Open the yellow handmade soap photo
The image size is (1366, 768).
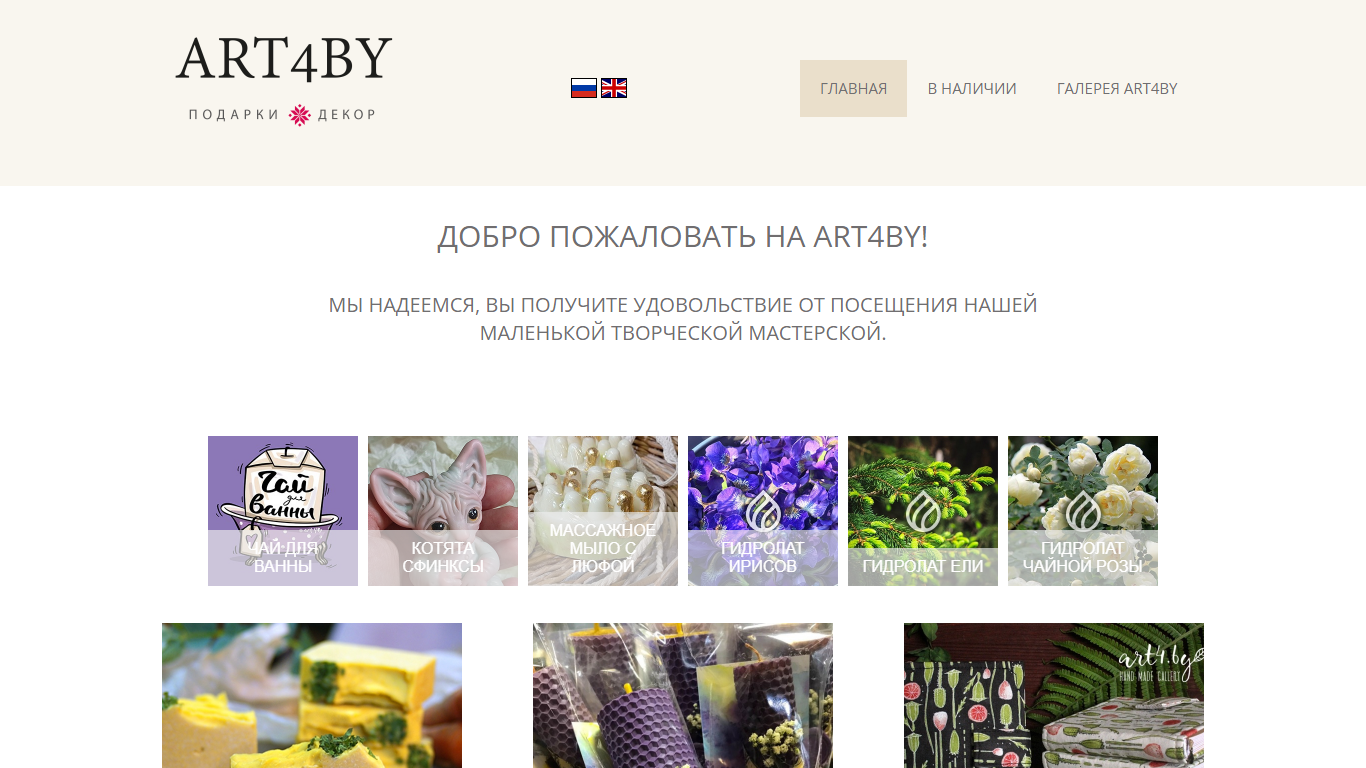coord(312,696)
